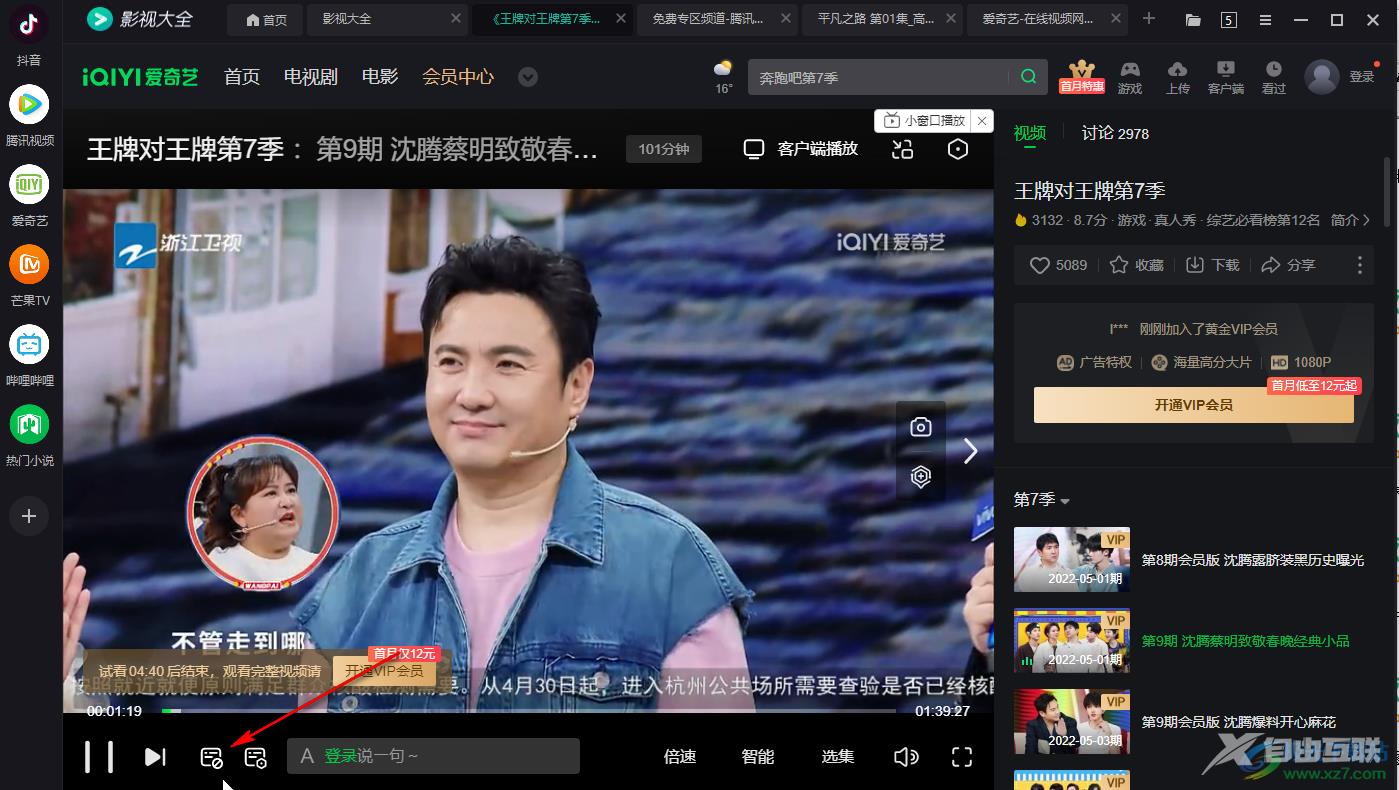Expand the next arrow on video
The height and width of the screenshot is (790, 1399).
pos(970,451)
